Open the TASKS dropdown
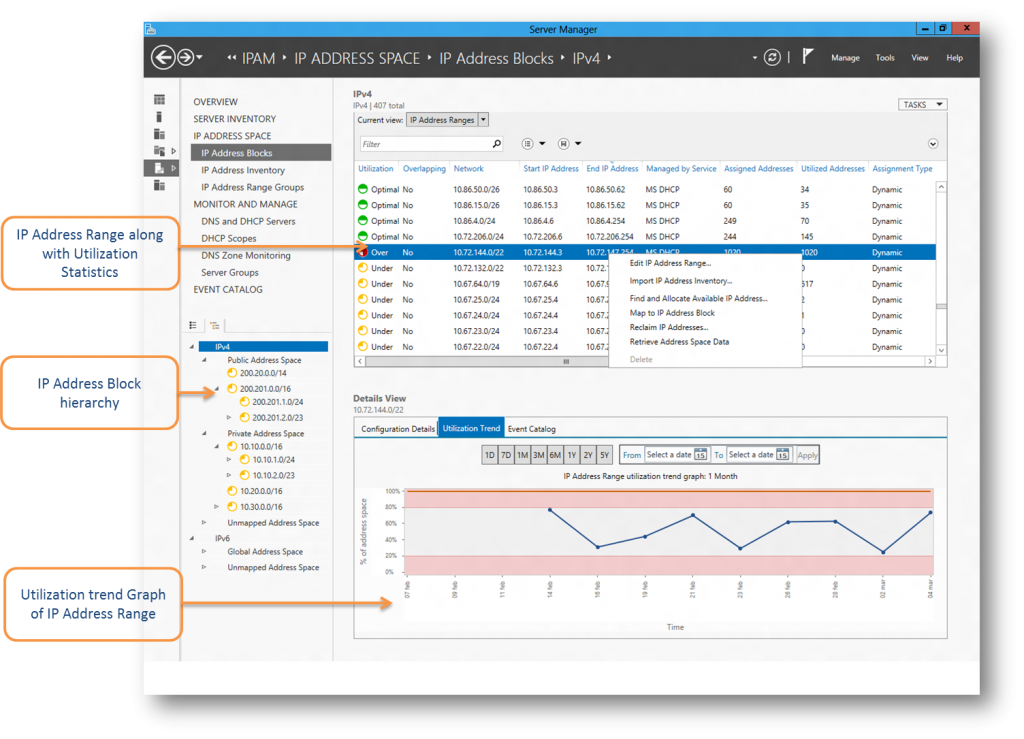The width and height of the screenshot is (1024, 739). pyautogui.click(x=922, y=104)
